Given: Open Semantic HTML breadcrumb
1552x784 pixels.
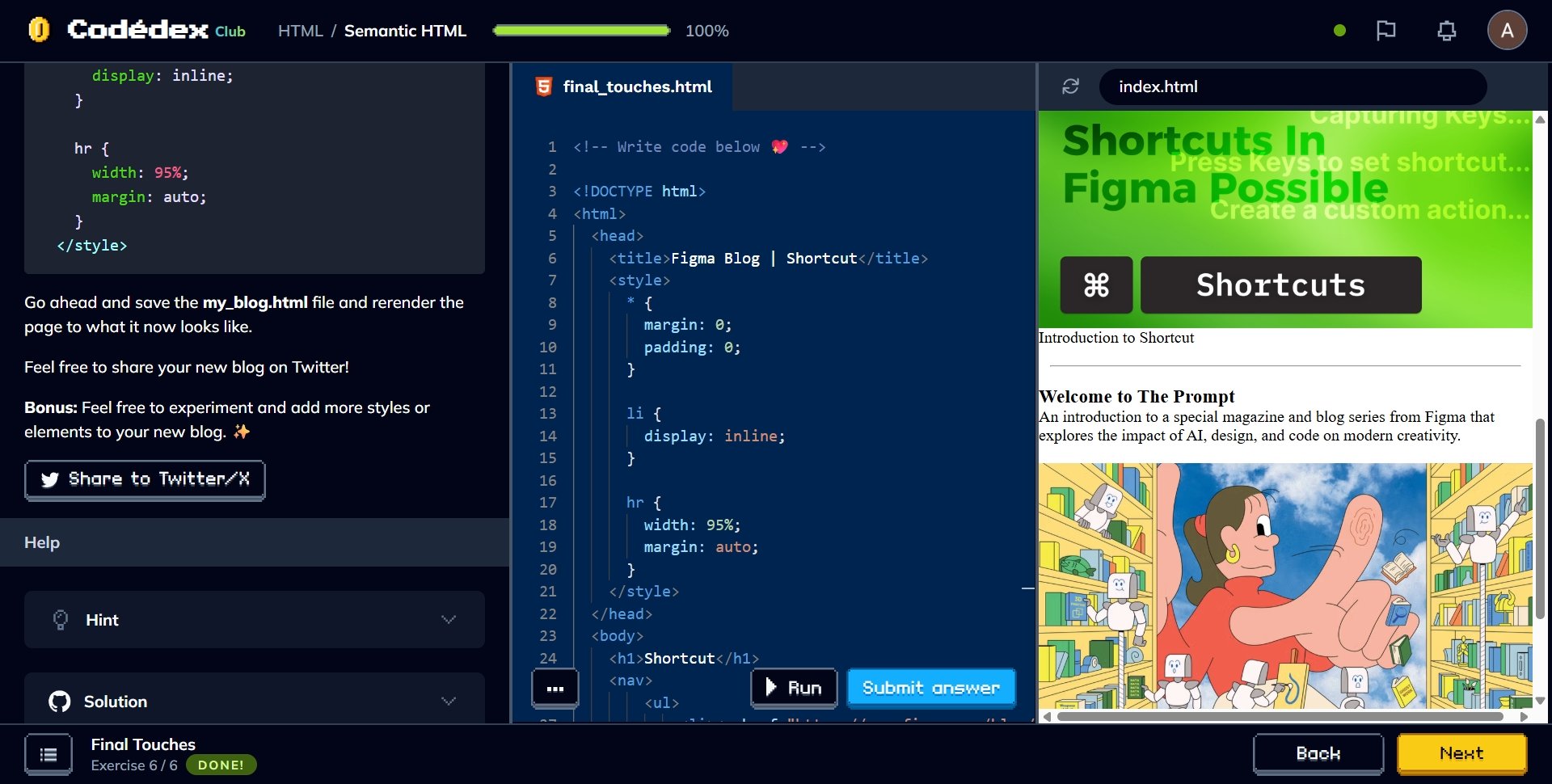Looking at the screenshot, I should [405, 31].
